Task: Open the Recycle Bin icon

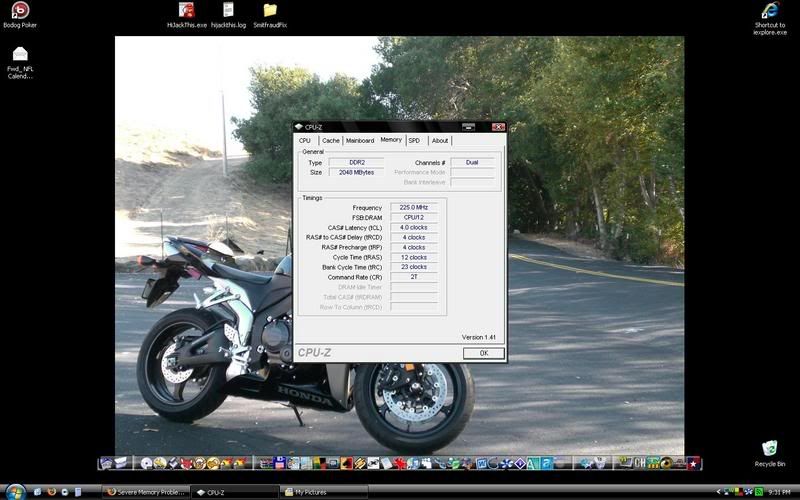Action: coord(769,448)
